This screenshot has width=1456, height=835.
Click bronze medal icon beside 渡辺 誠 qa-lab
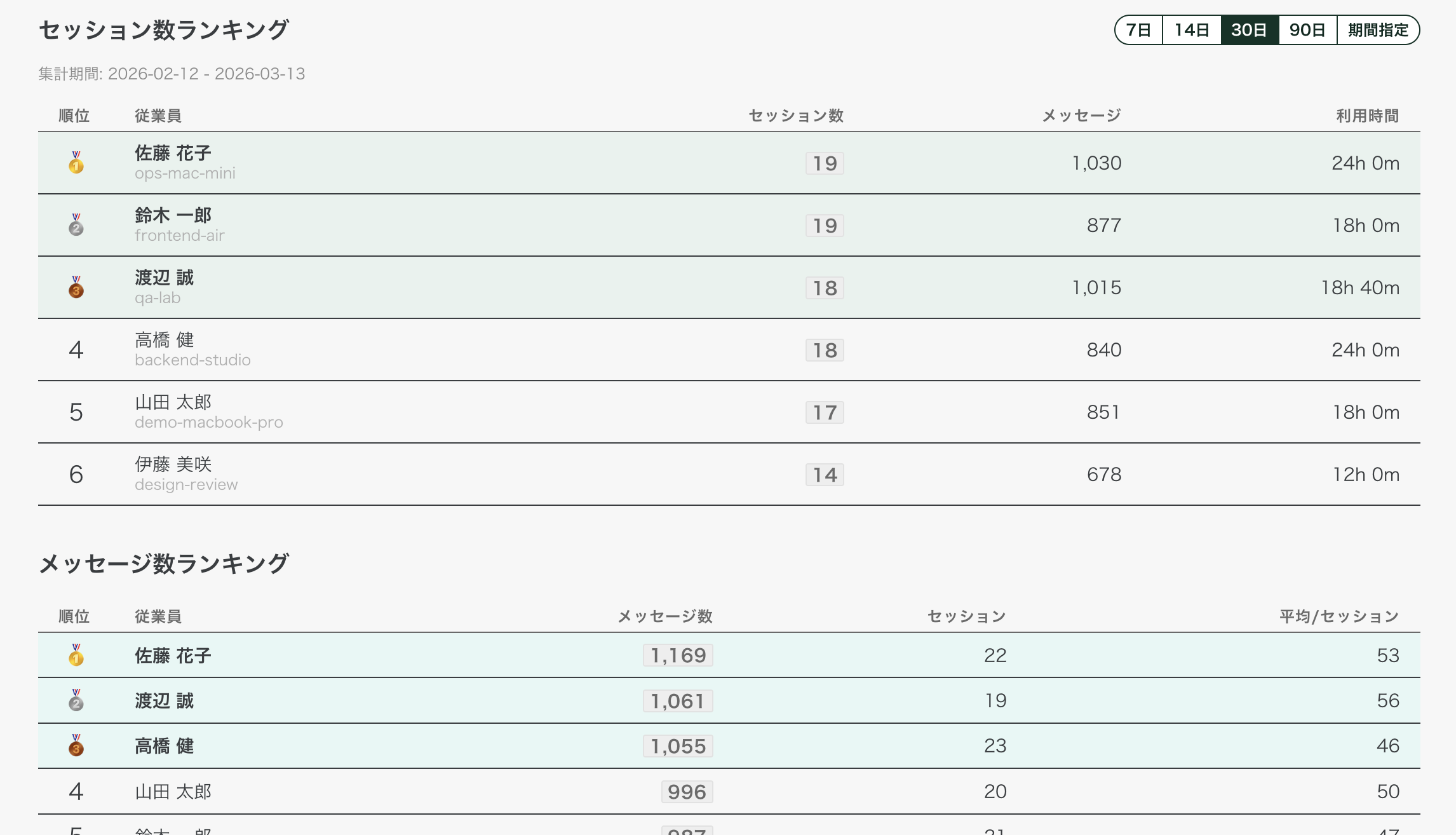pos(76,287)
